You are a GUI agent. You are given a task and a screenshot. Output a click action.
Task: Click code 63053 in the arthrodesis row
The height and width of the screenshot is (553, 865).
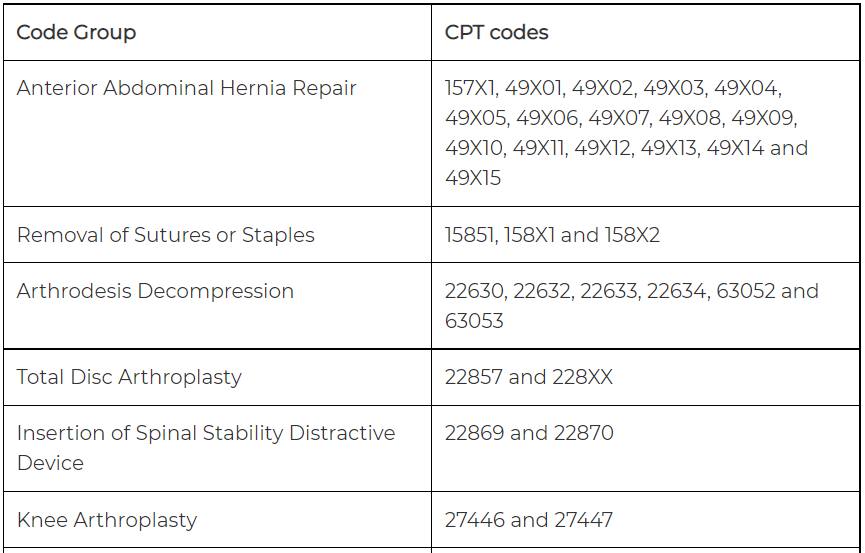point(474,321)
